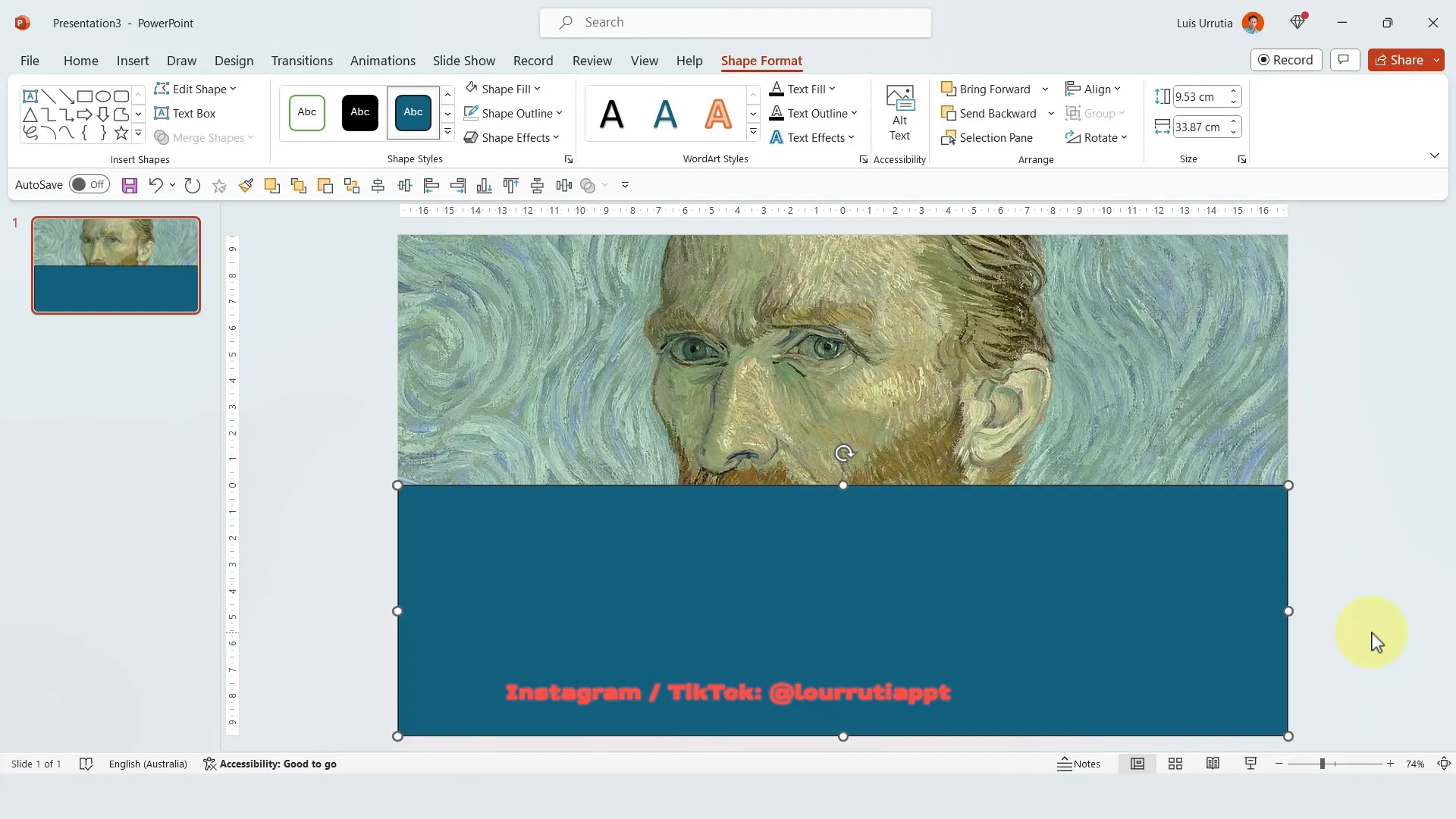The image size is (1456, 819).
Task: Click the Align Left icon in quick toolbar
Action: pos(431,186)
